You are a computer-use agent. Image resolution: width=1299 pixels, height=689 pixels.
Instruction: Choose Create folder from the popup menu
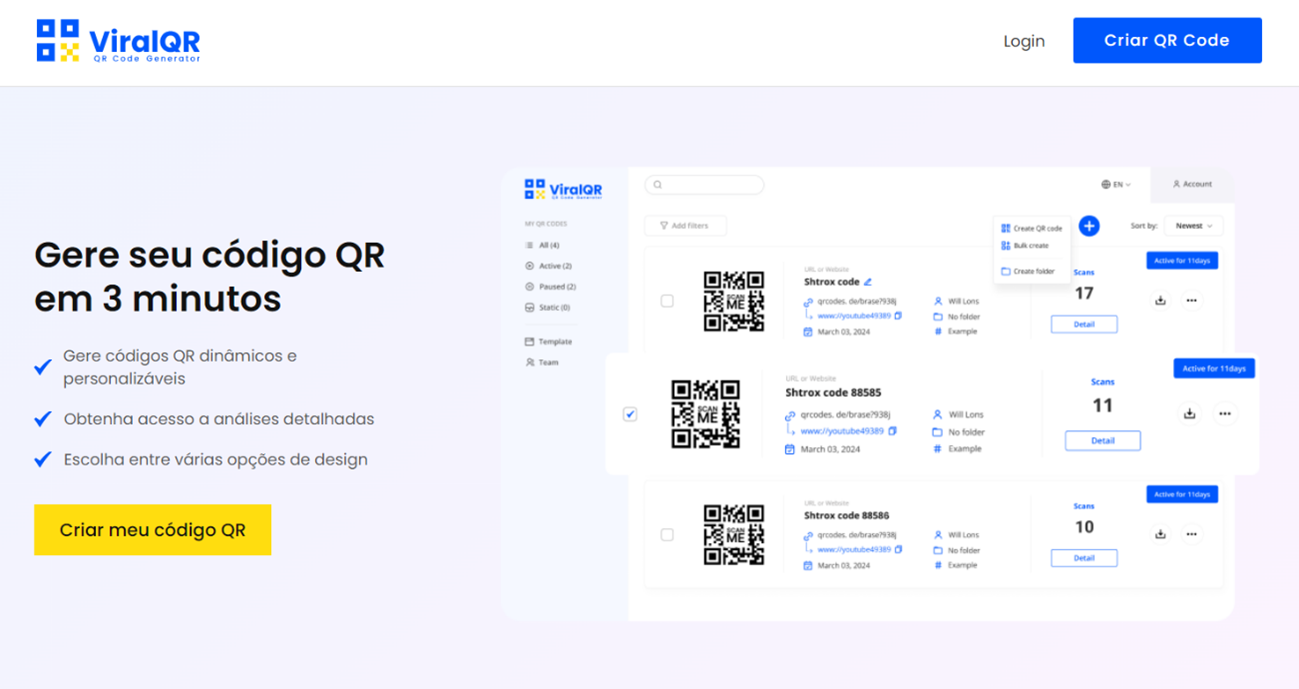pyautogui.click(x=1028, y=271)
